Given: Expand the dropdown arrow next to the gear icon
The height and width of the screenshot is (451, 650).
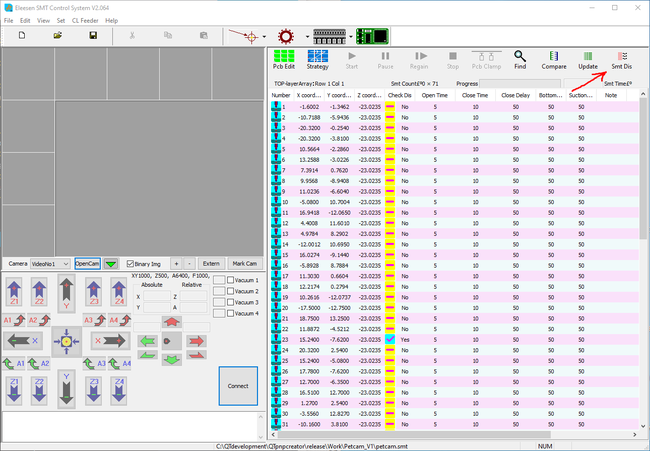Looking at the screenshot, I should [x=307, y=37].
